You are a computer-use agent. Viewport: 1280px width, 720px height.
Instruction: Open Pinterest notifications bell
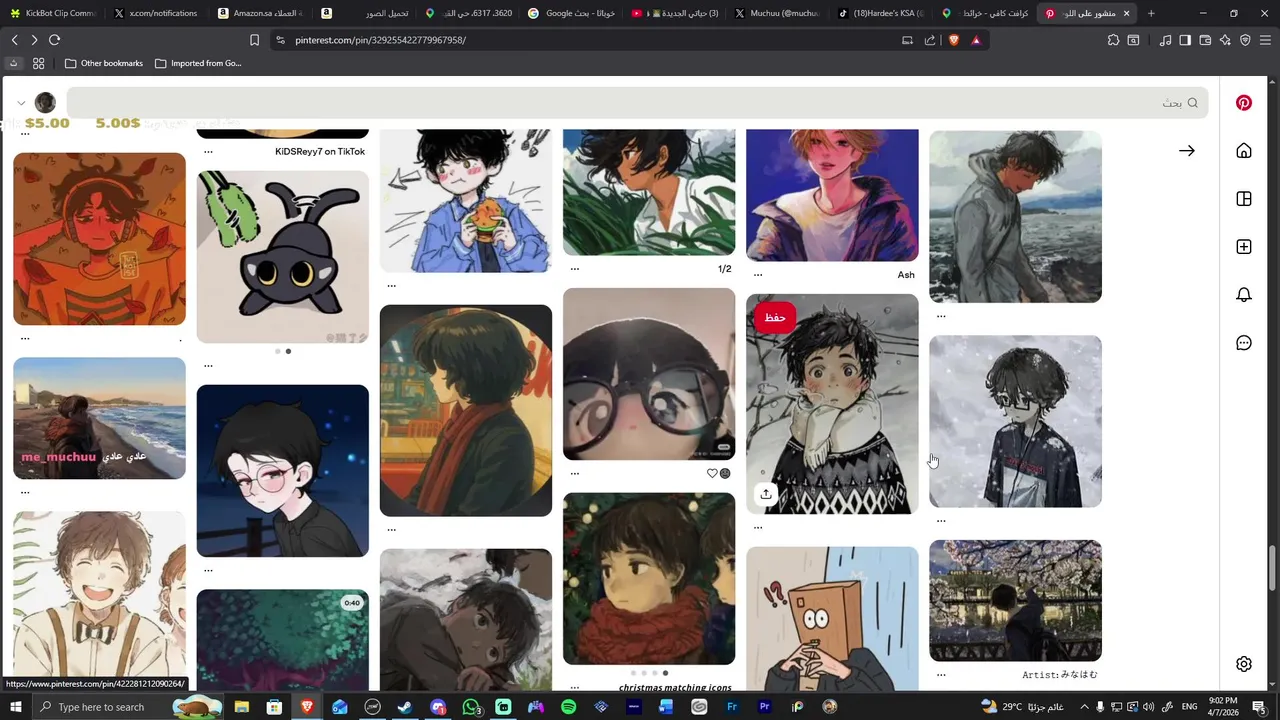tap(1244, 295)
